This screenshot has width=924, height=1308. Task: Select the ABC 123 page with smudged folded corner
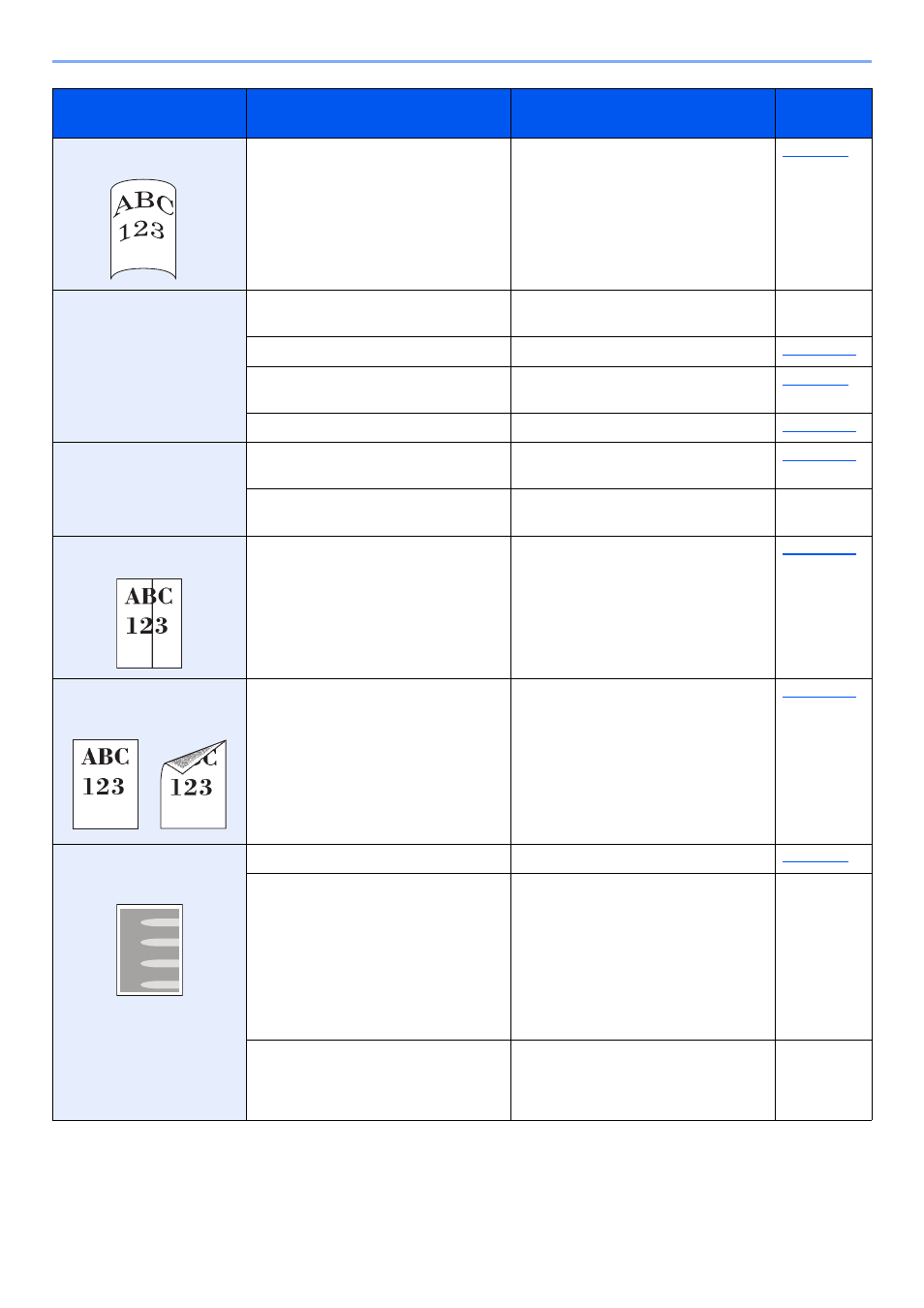[x=194, y=784]
